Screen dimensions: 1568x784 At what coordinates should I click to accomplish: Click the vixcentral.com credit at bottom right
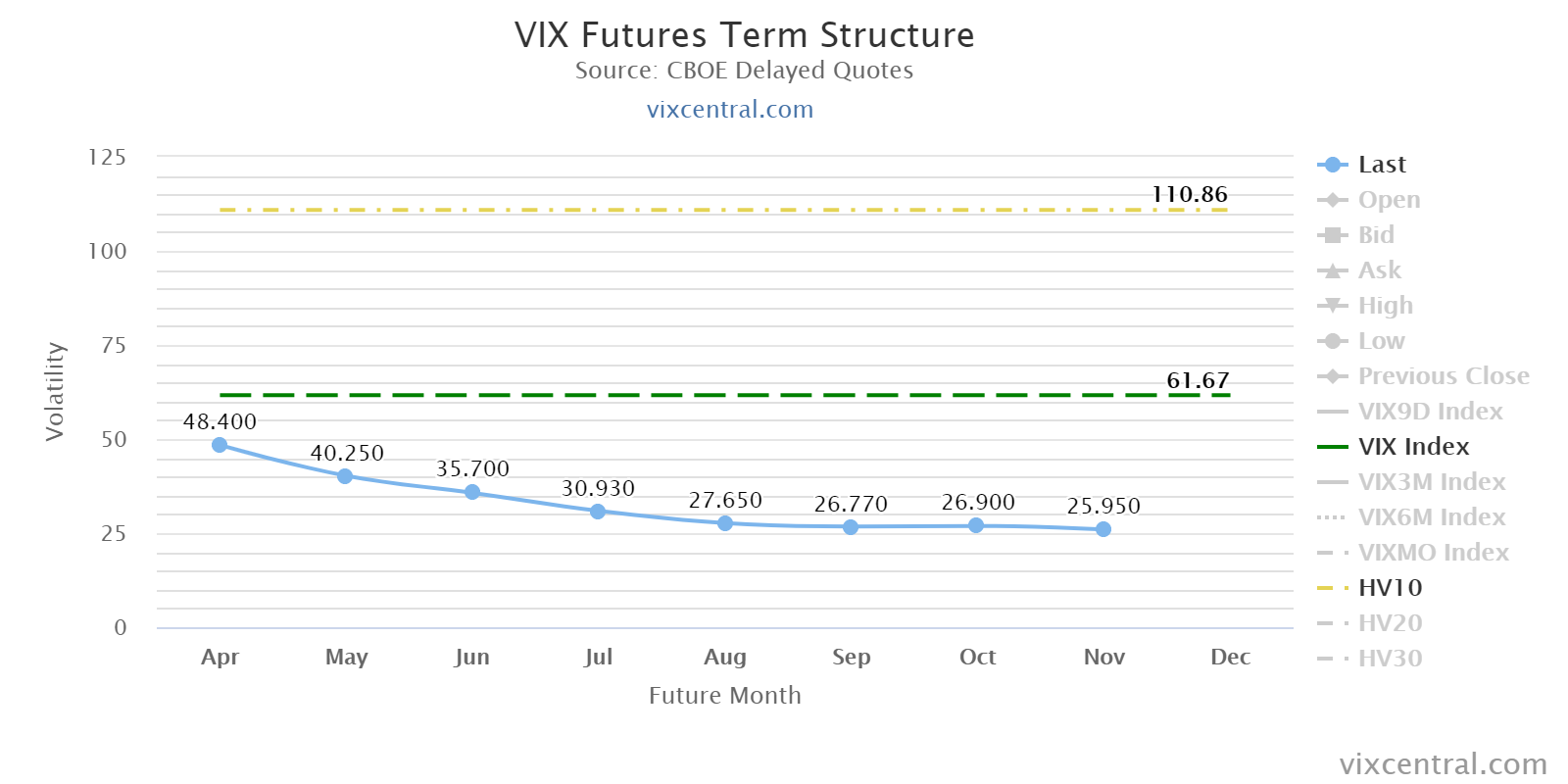pyautogui.click(x=1443, y=764)
